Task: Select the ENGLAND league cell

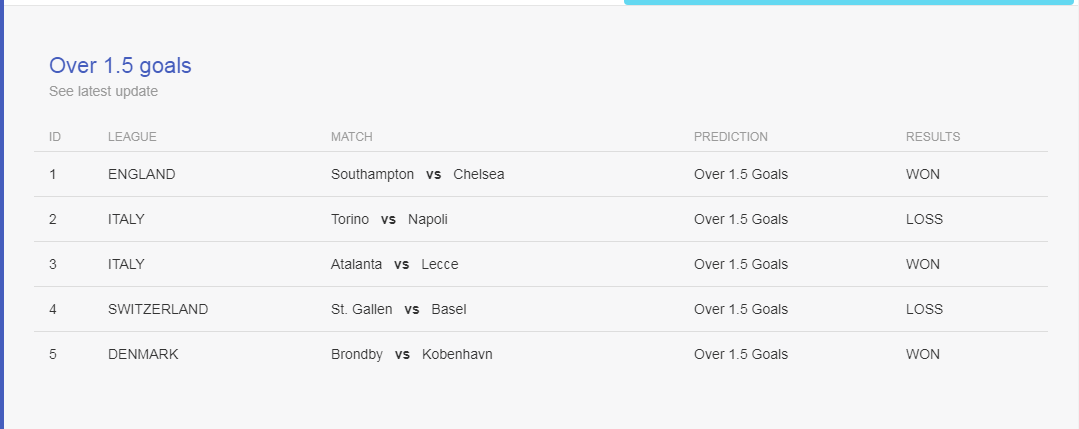Action: (x=142, y=174)
